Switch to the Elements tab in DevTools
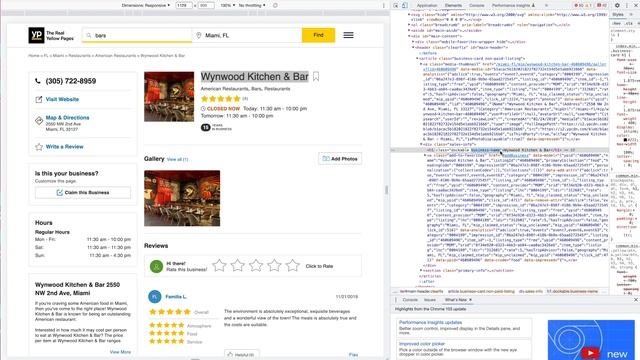The height and width of the screenshot is (360, 640). (453, 5)
